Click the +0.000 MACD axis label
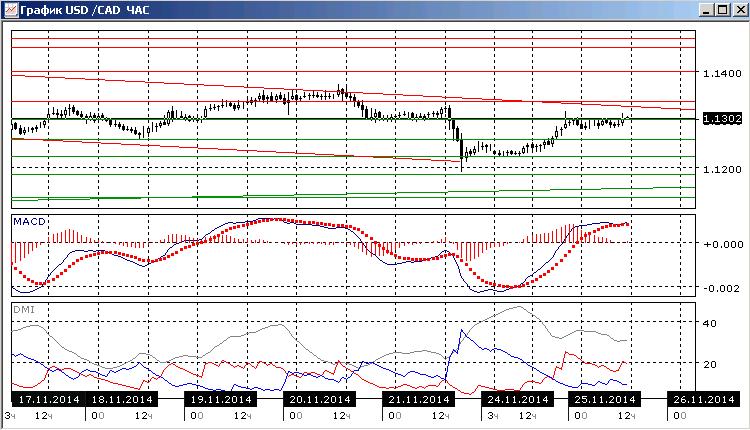 pyautogui.click(x=723, y=244)
